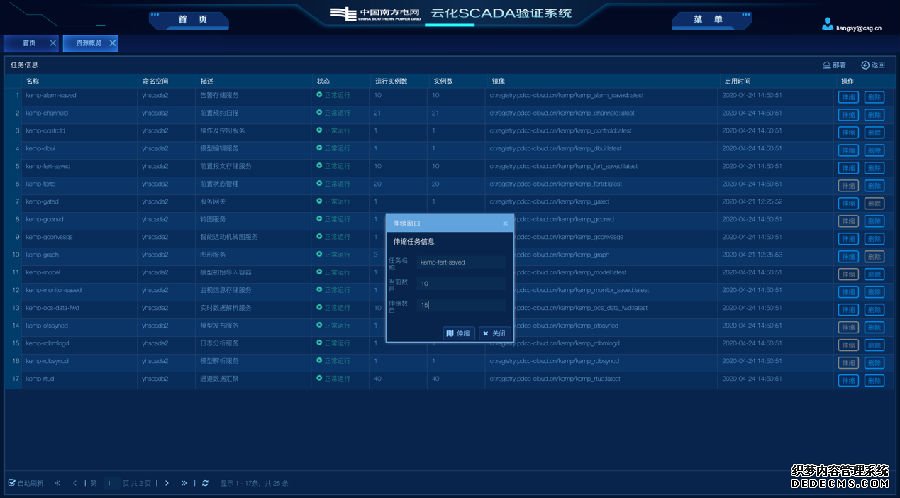900x498 pixels.
Task: Click 删除 button for row 3
Action: pyautogui.click(x=874, y=133)
